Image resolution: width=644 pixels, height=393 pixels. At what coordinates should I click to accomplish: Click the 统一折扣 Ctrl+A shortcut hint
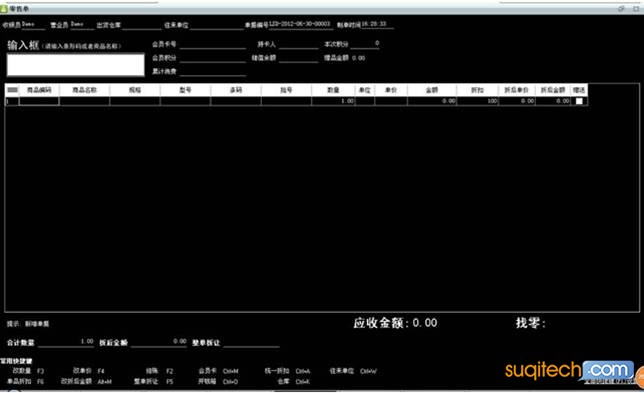[x=288, y=371]
